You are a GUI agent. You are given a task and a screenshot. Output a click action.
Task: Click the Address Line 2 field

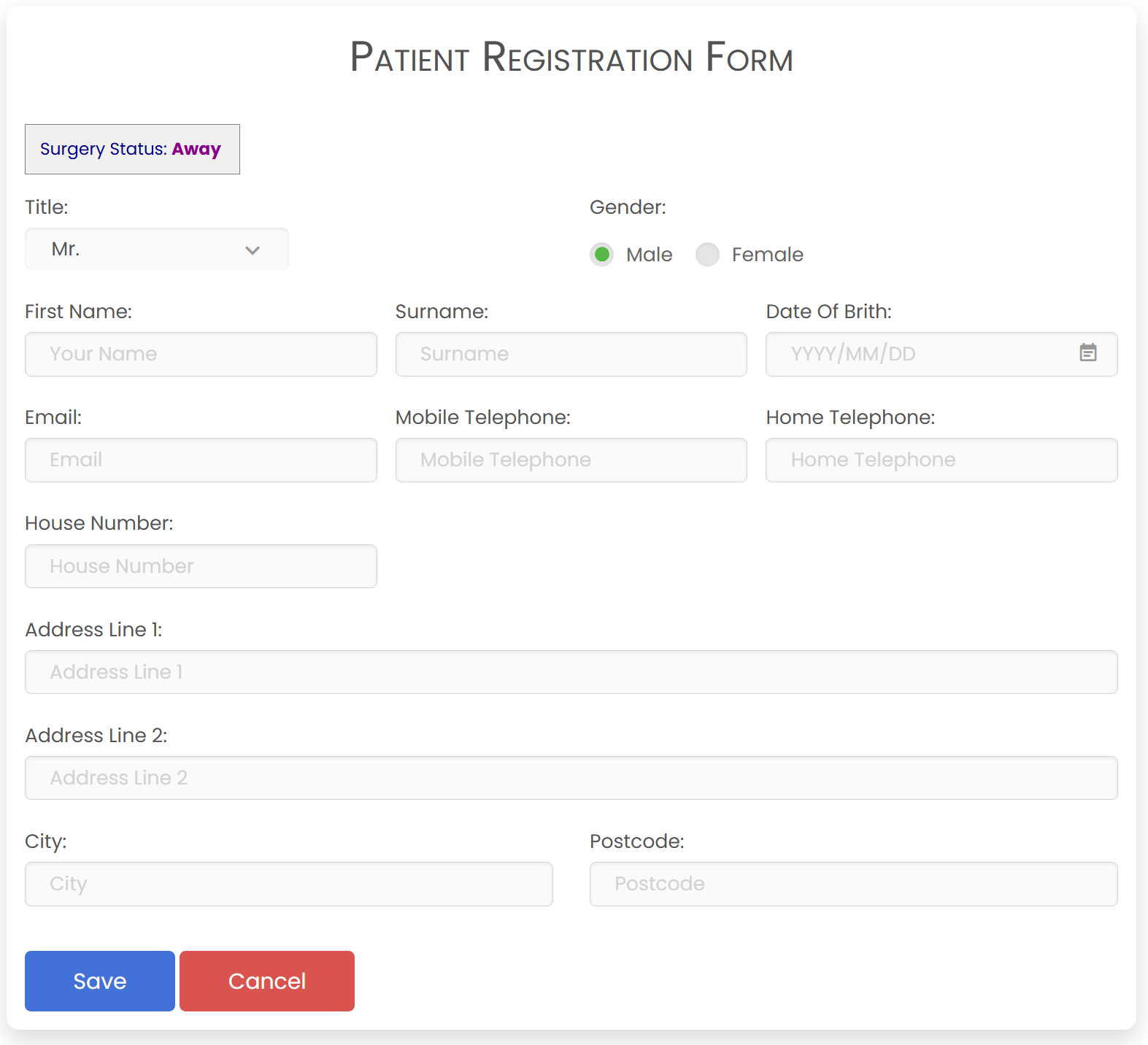pyautogui.click(x=571, y=778)
